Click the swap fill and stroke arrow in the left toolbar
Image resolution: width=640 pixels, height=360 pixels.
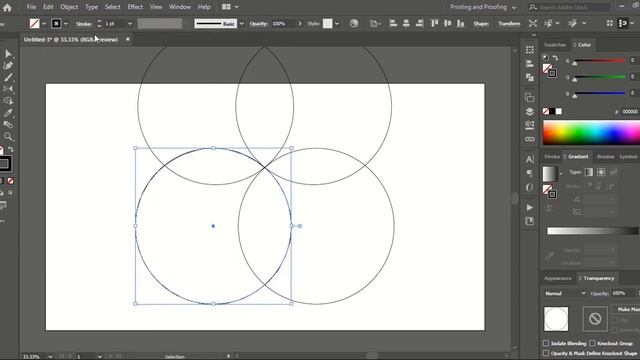[11, 149]
